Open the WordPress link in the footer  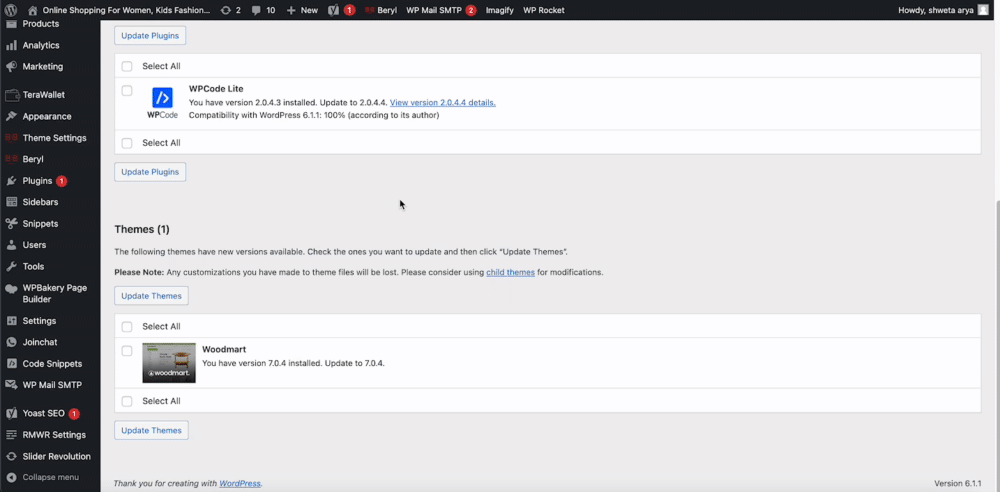click(x=240, y=484)
